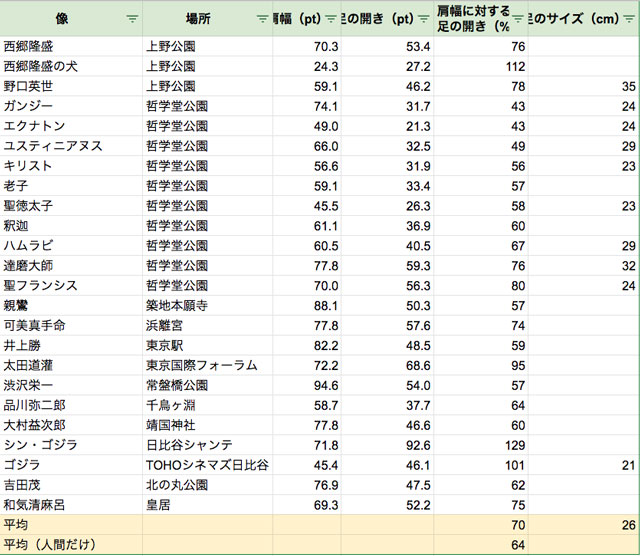Select the 築地本願寺 location cell

(180, 306)
